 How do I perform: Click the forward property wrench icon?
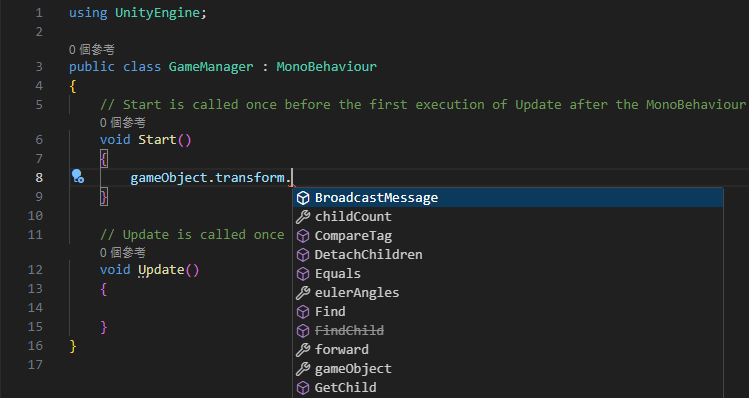(x=303, y=350)
